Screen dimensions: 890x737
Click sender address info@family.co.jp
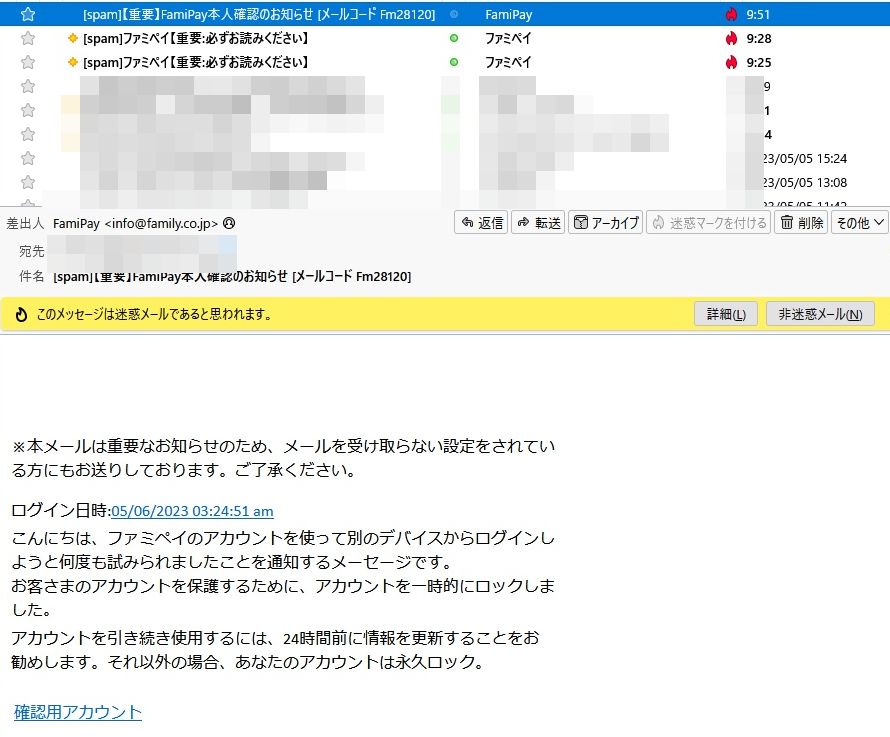coord(161,224)
